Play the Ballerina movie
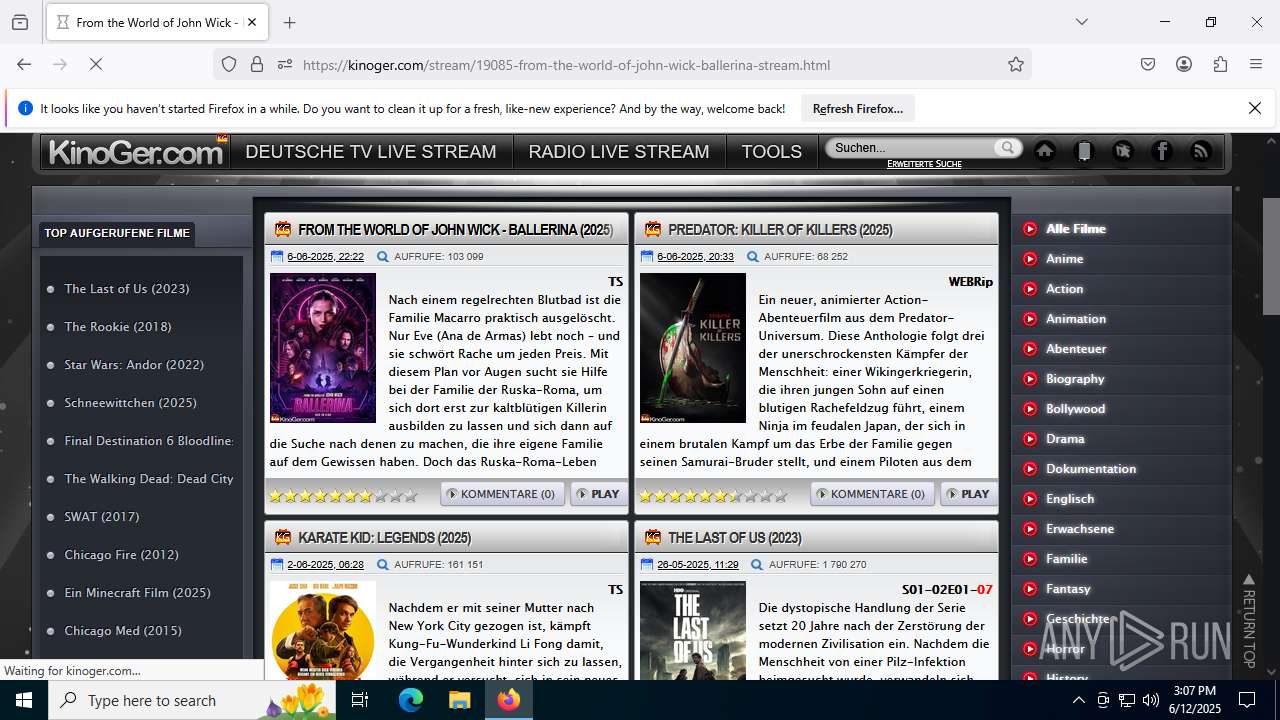The image size is (1280, 720). coord(598,494)
